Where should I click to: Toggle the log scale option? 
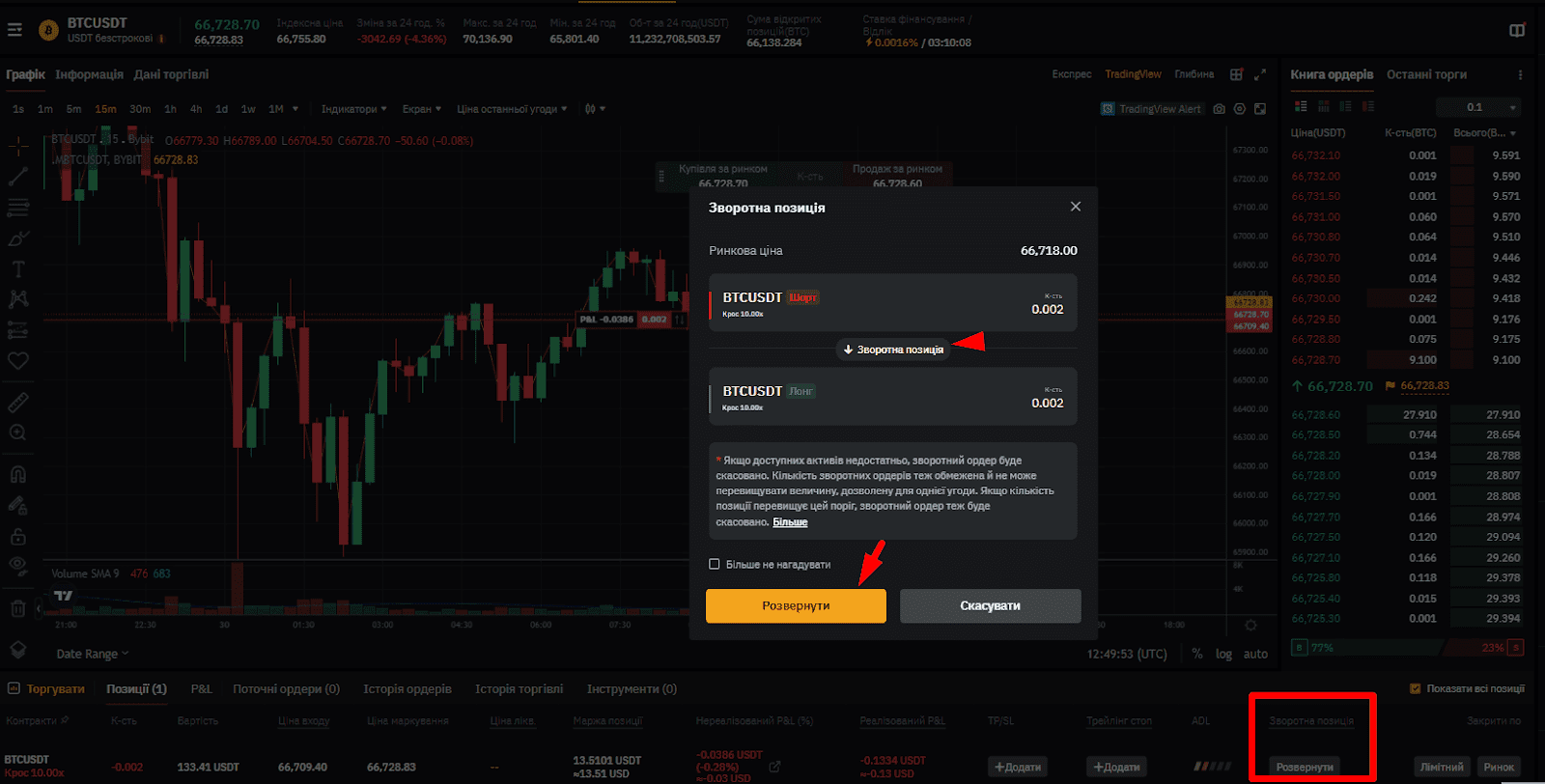(1223, 654)
